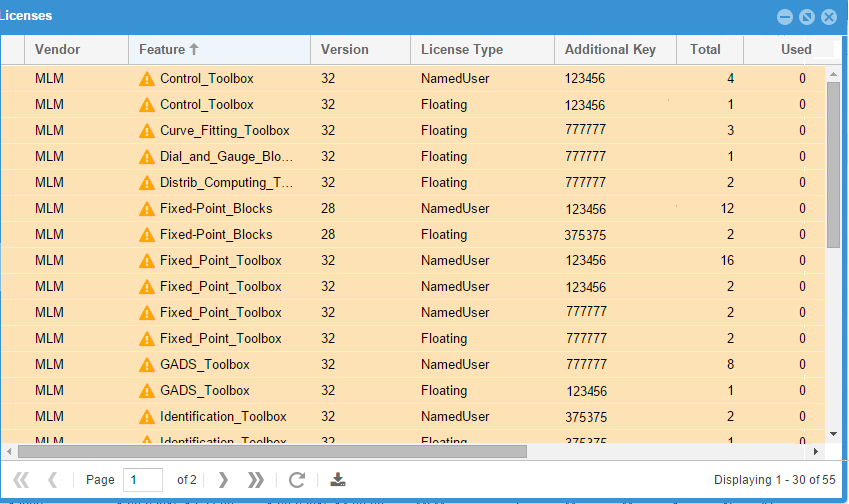This screenshot has width=849, height=504.
Task: Jump to the last page
Action: click(256, 480)
